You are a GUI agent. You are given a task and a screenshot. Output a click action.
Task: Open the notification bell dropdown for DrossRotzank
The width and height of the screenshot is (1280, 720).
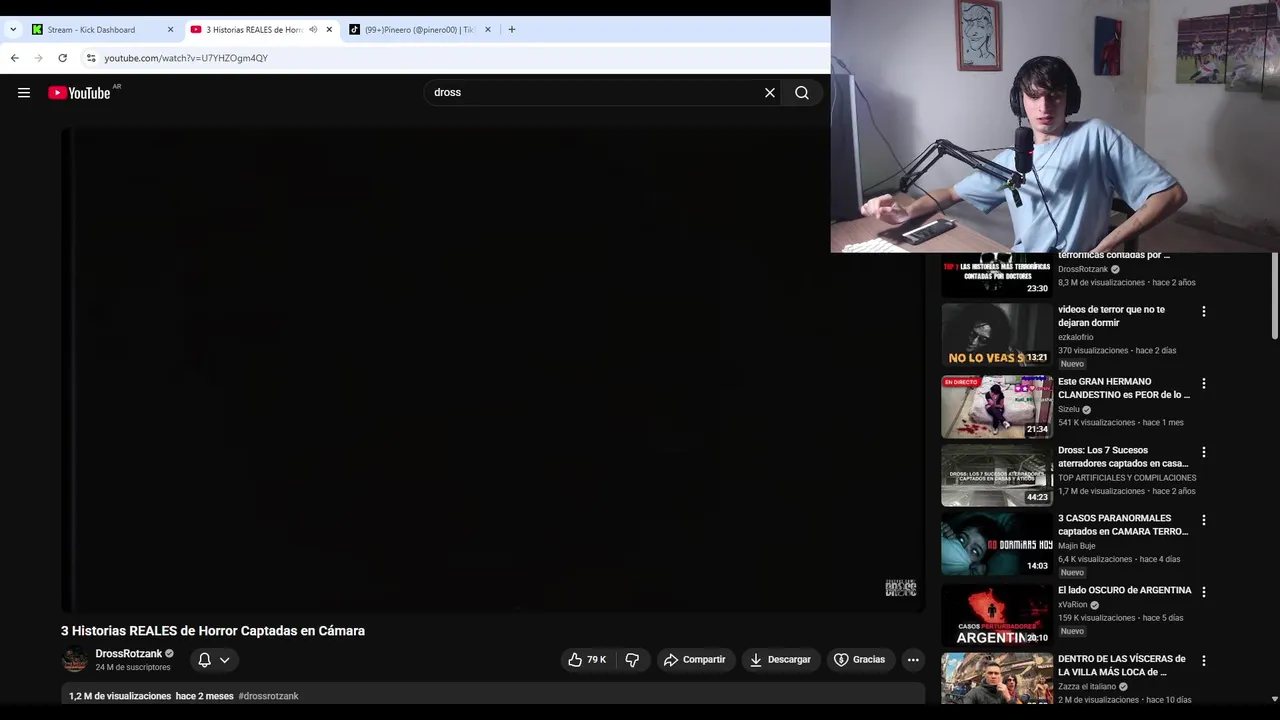coord(214,660)
